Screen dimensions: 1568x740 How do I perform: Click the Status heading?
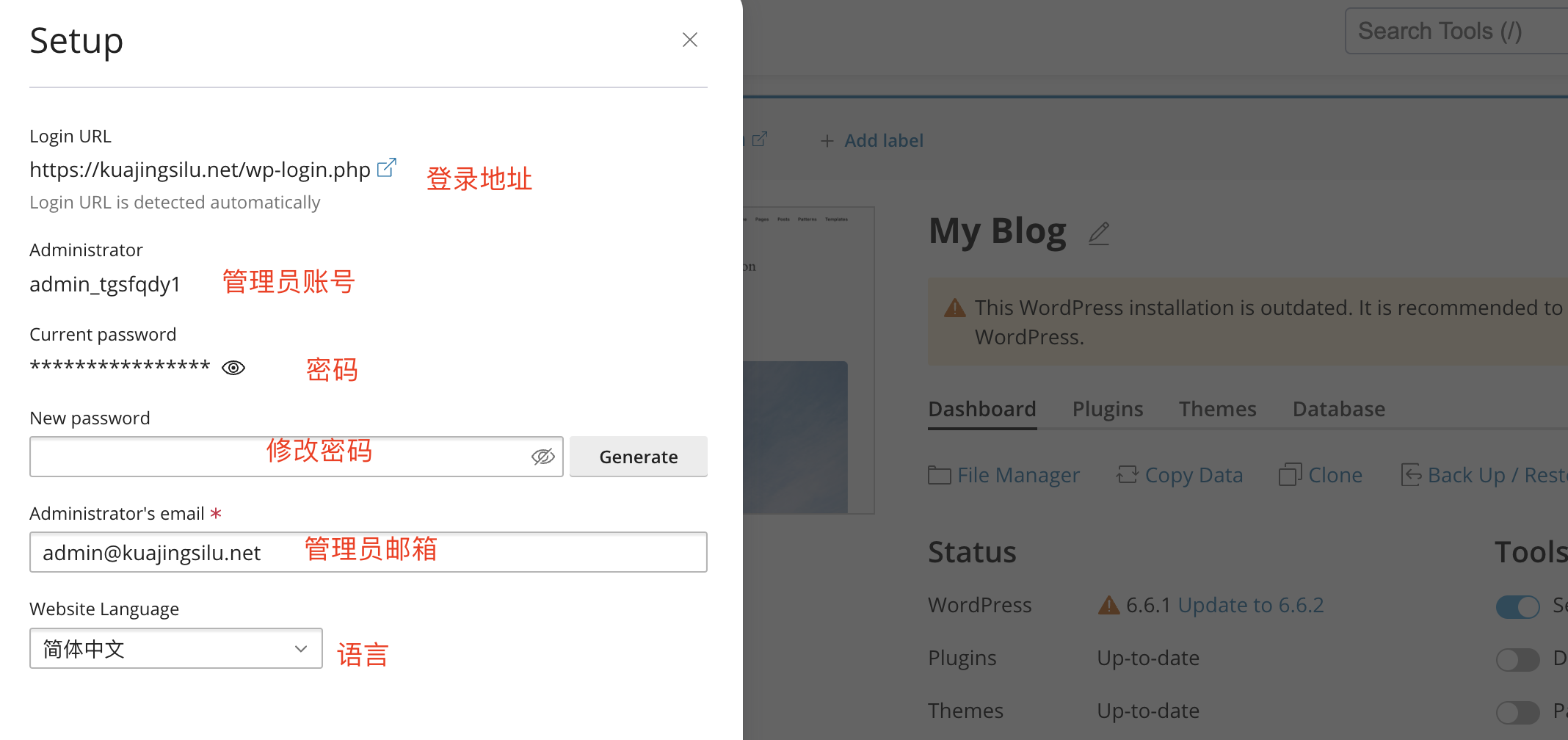pos(972,552)
